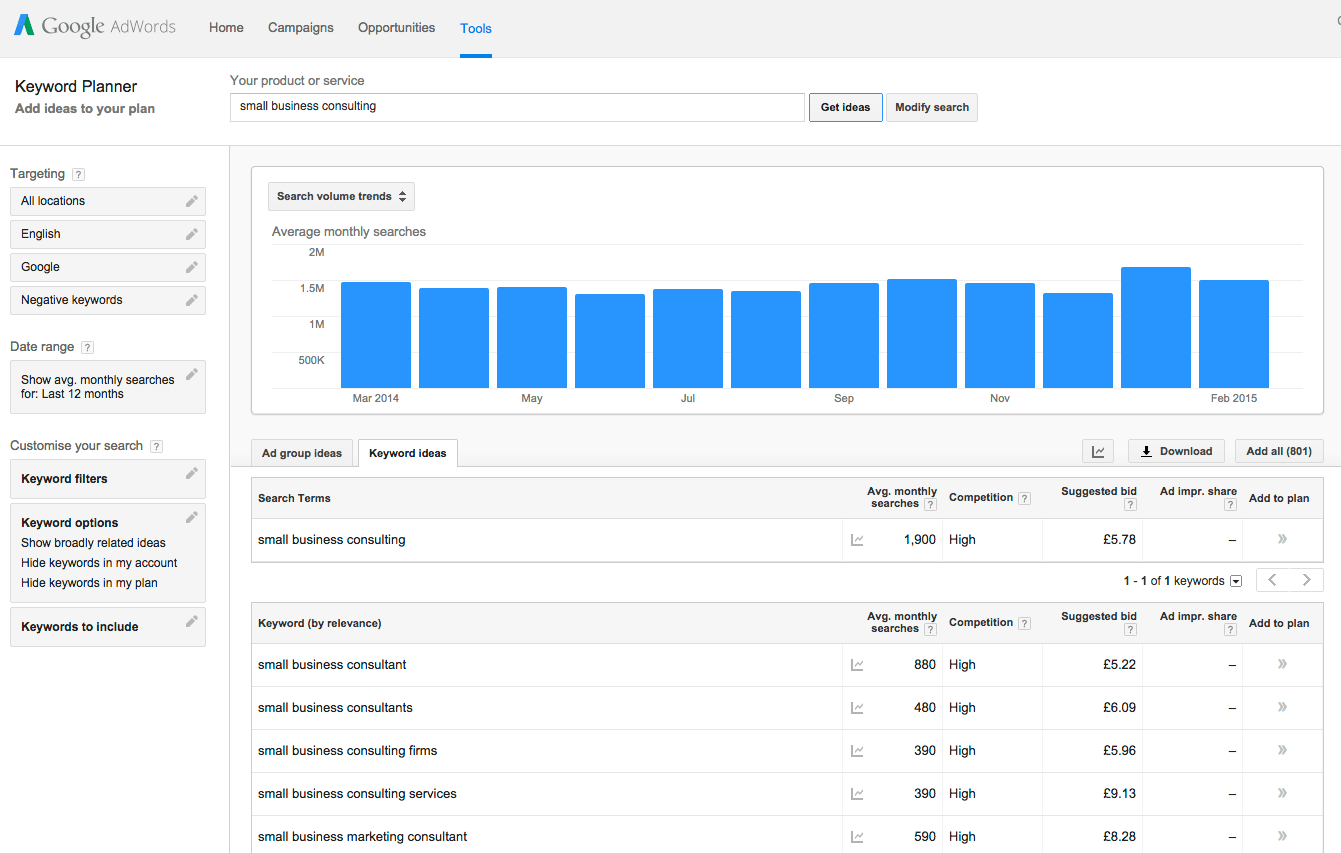Add small business marketing consultant to plan

tap(1282, 836)
